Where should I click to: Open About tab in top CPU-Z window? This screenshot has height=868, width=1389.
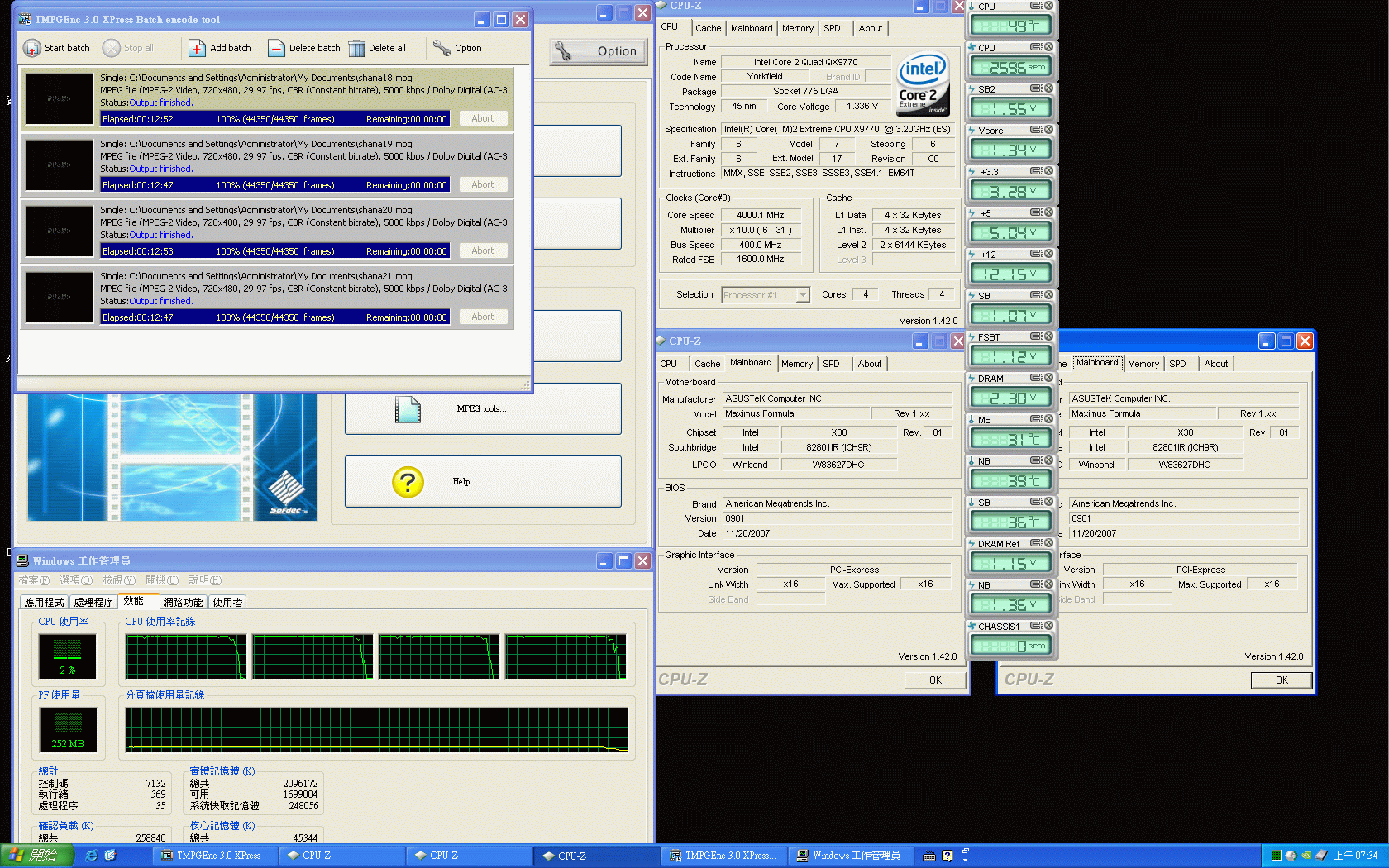[871, 28]
